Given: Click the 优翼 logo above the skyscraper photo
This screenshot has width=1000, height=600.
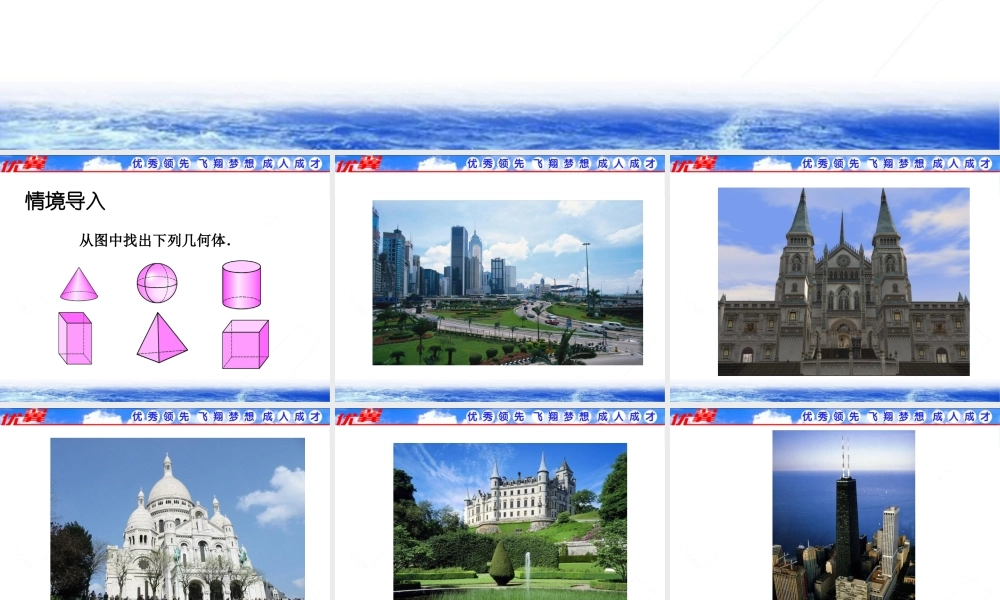Looking at the screenshot, I should click(692, 416).
